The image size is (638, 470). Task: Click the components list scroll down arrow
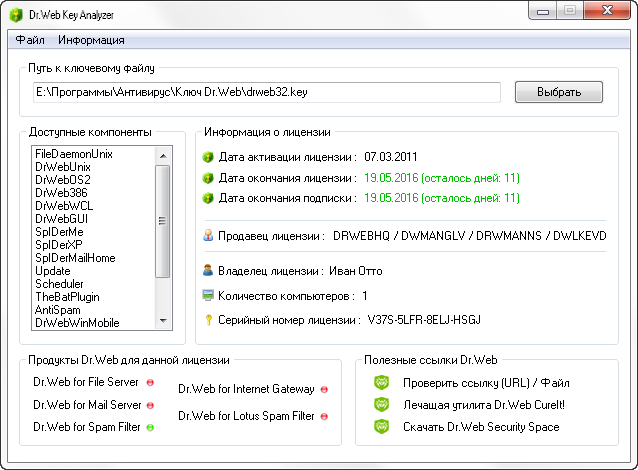click(163, 321)
